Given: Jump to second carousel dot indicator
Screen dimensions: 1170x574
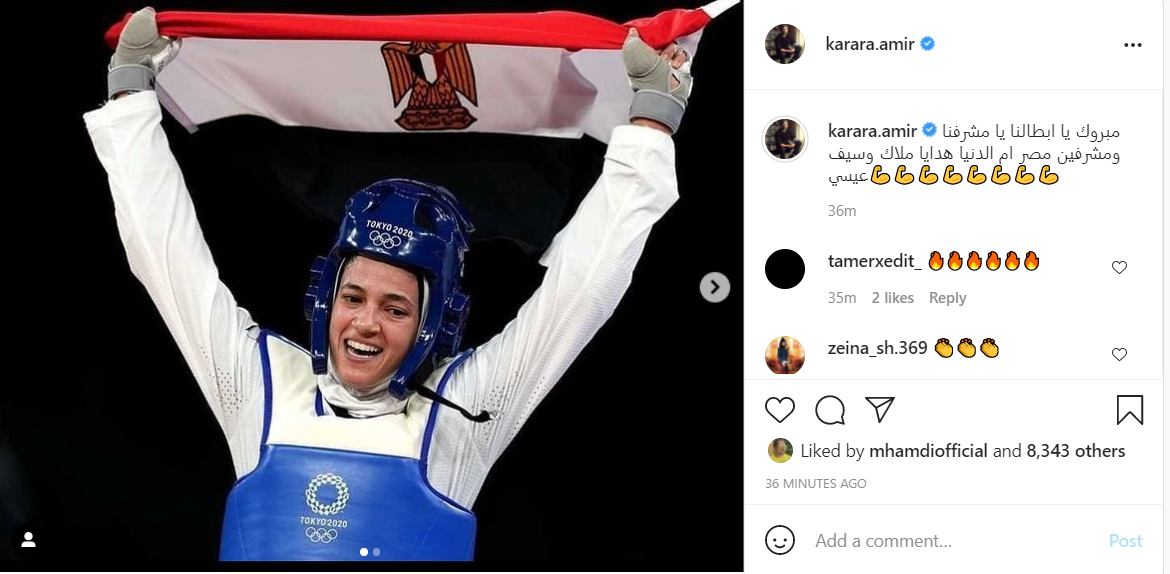Looking at the screenshot, I should 376,552.
